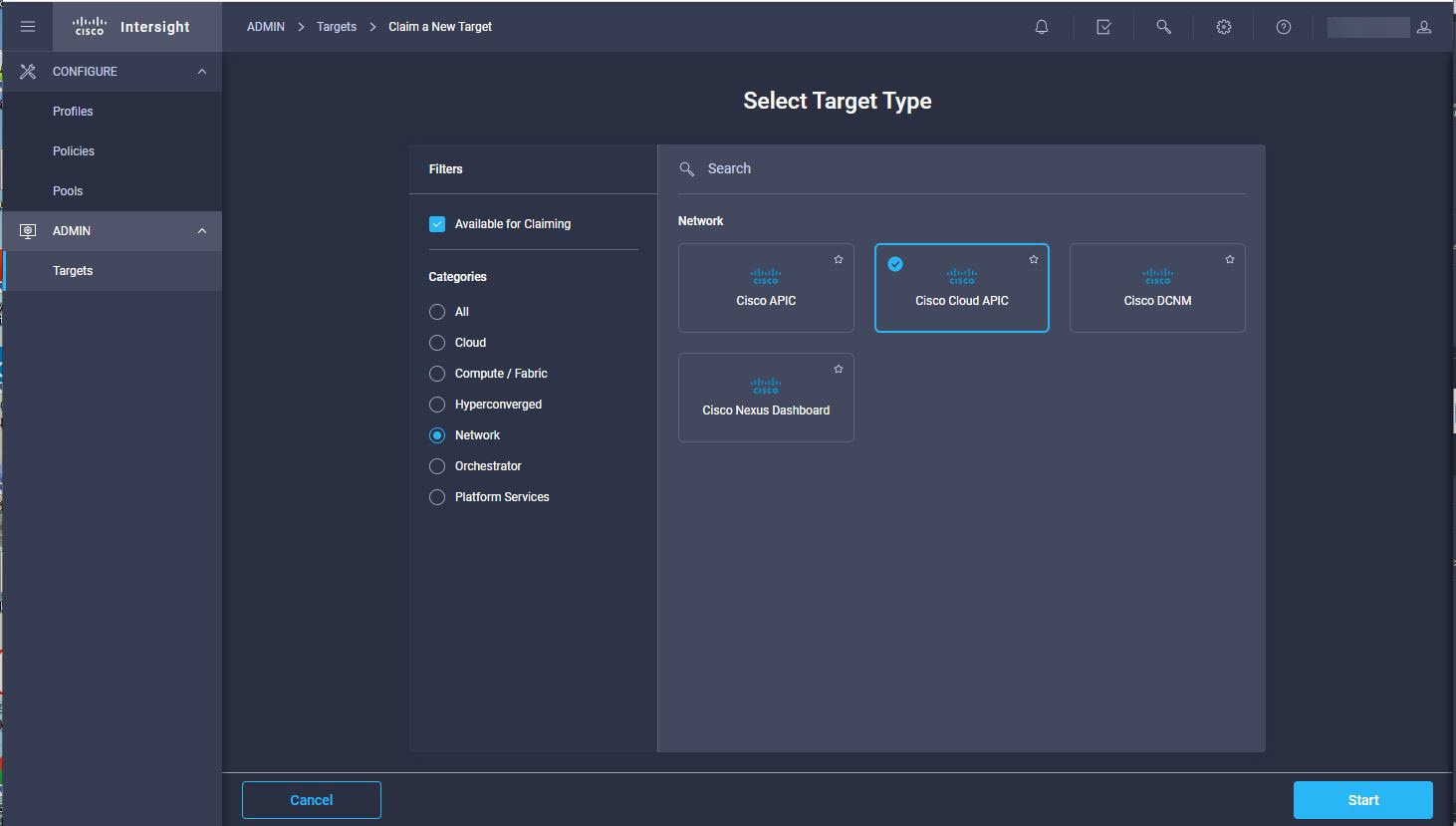Select the All category radio
This screenshot has height=826, width=1456.
click(437, 312)
